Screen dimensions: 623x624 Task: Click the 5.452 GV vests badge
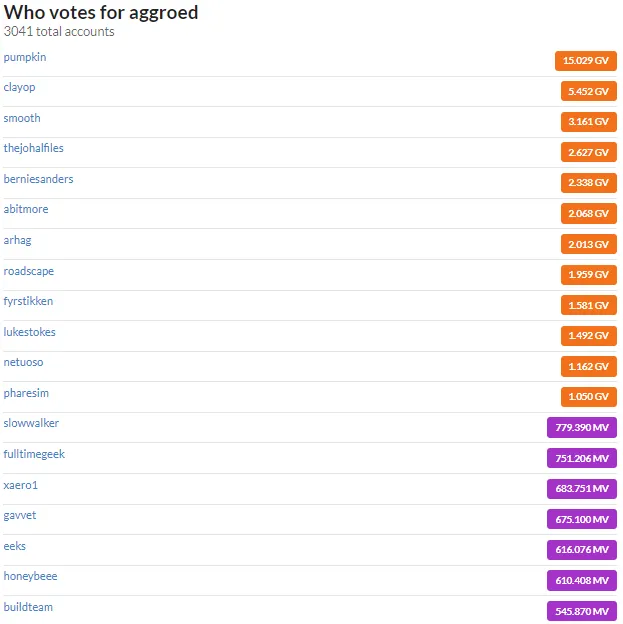point(588,91)
